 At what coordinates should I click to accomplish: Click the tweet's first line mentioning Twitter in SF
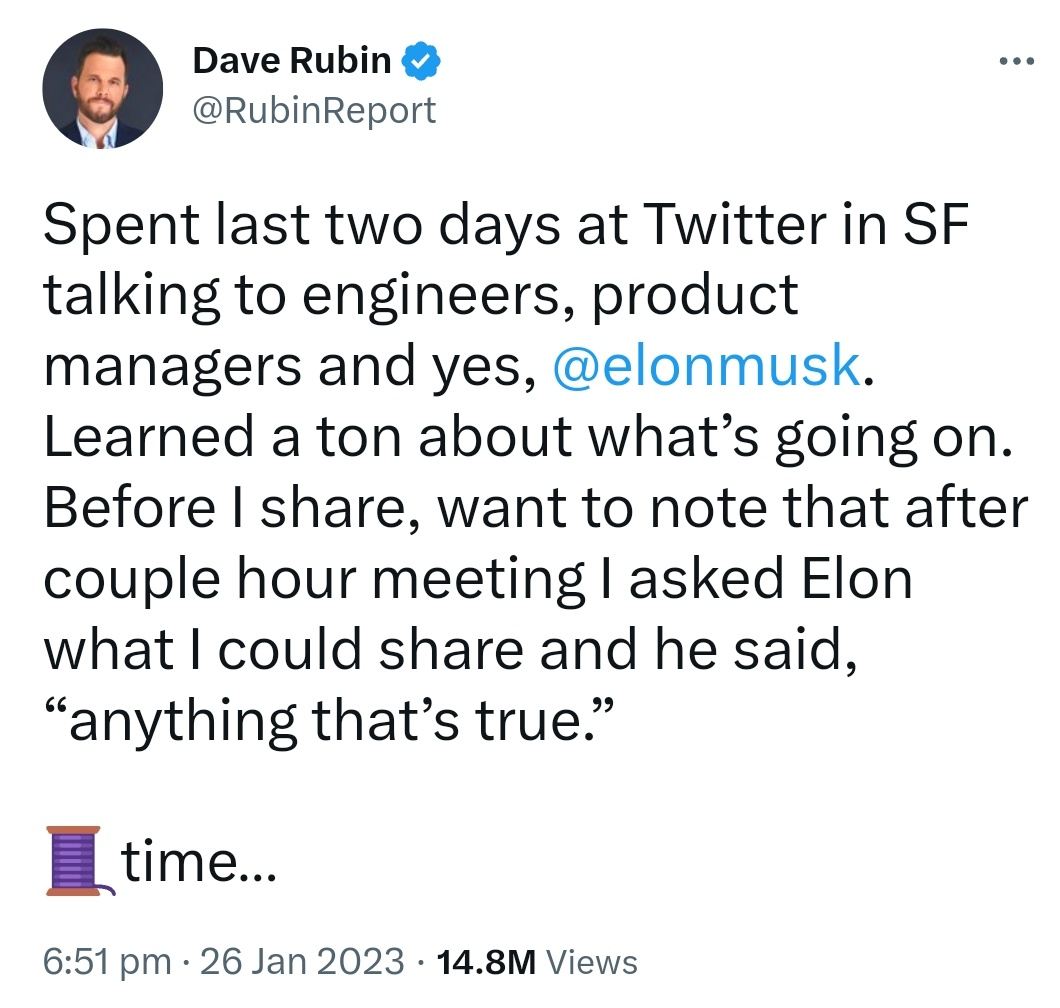pyautogui.click(x=506, y=227)
